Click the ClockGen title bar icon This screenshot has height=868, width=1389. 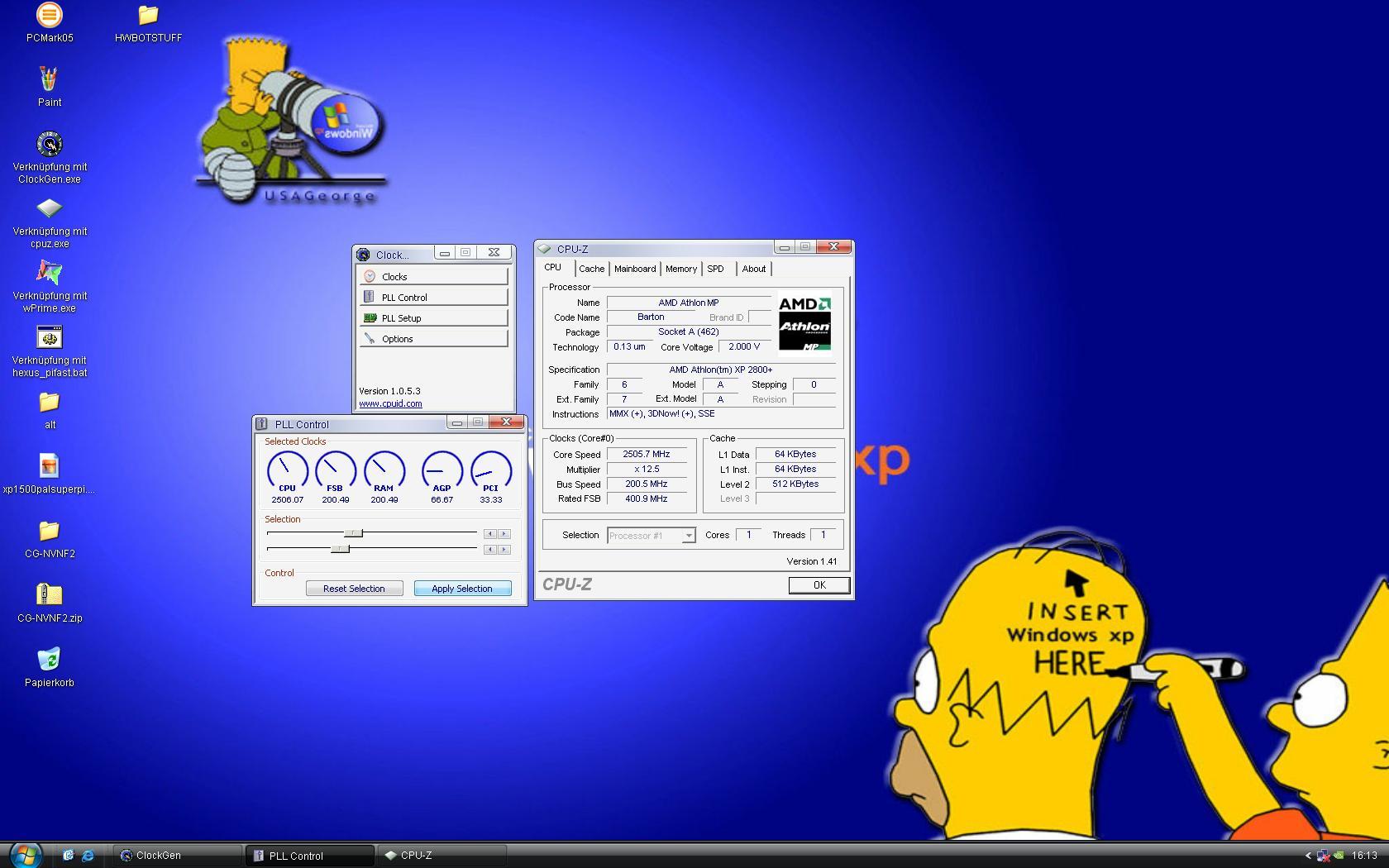coord(363,255)
